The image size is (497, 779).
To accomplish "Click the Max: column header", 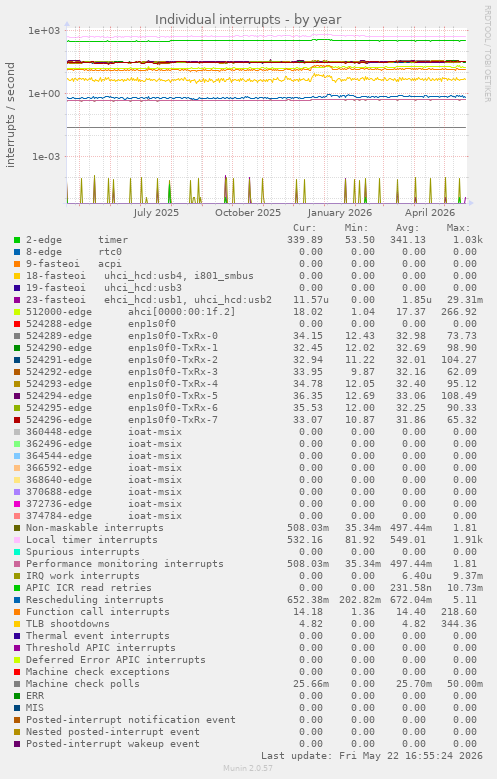I will click(458, 228).
